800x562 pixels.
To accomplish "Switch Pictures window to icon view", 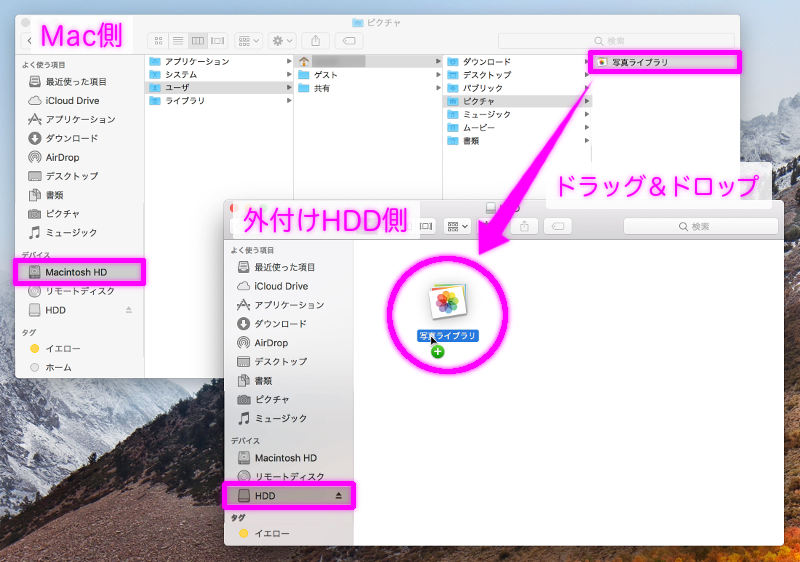I will 158,41.
